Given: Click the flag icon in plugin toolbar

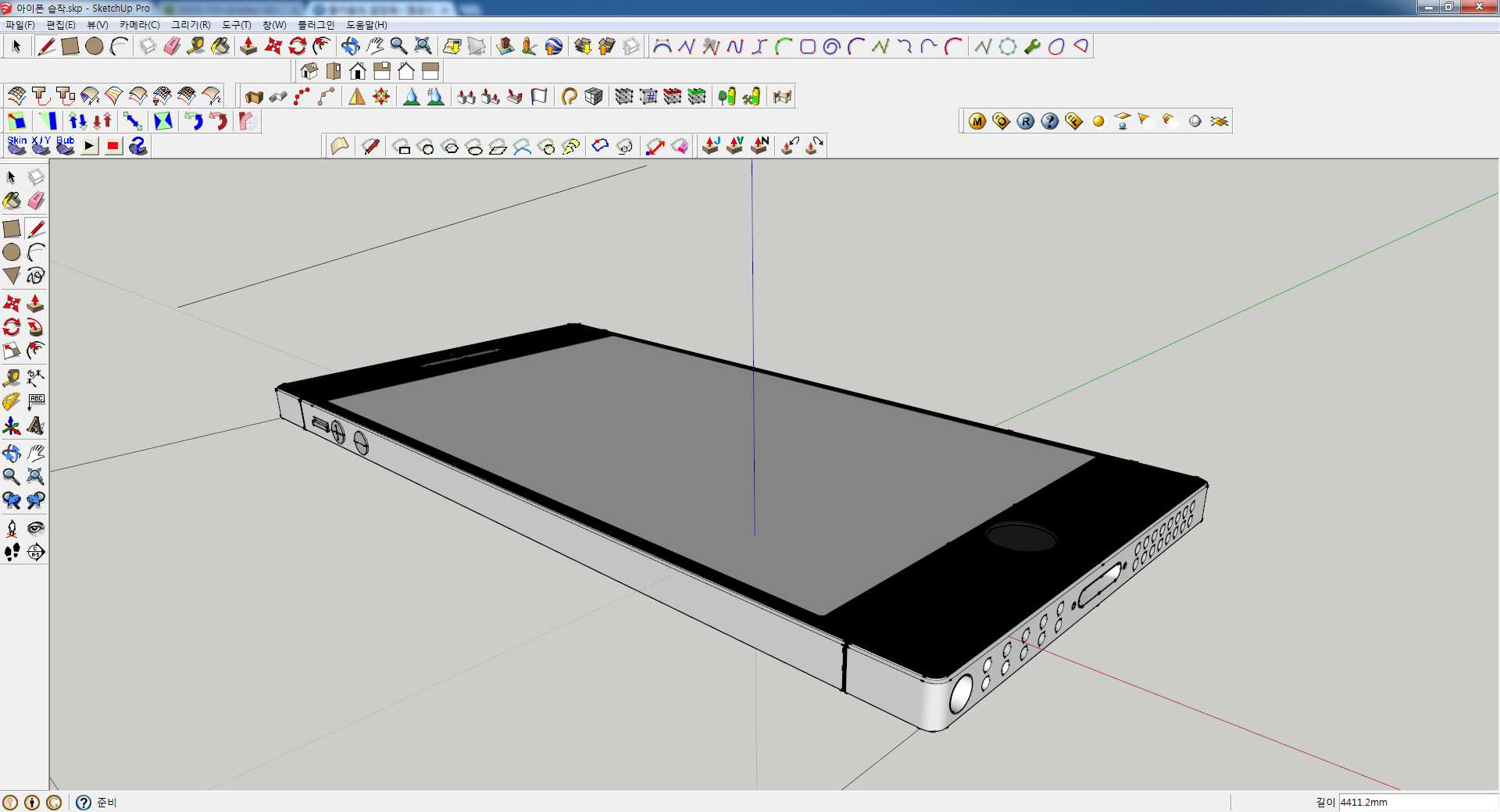Looking at the screenshot, I should coord(539,96).
